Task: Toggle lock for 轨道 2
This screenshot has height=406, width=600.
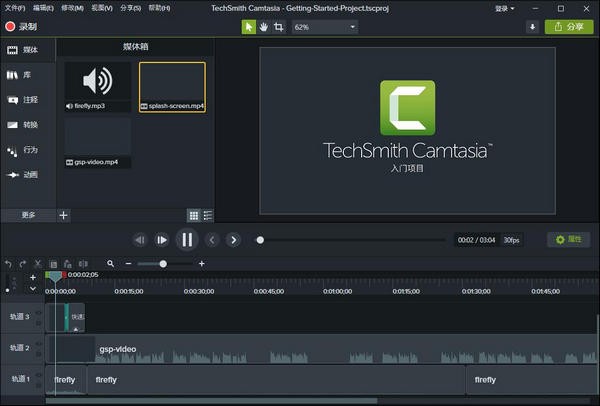Action: click(38, 354)
